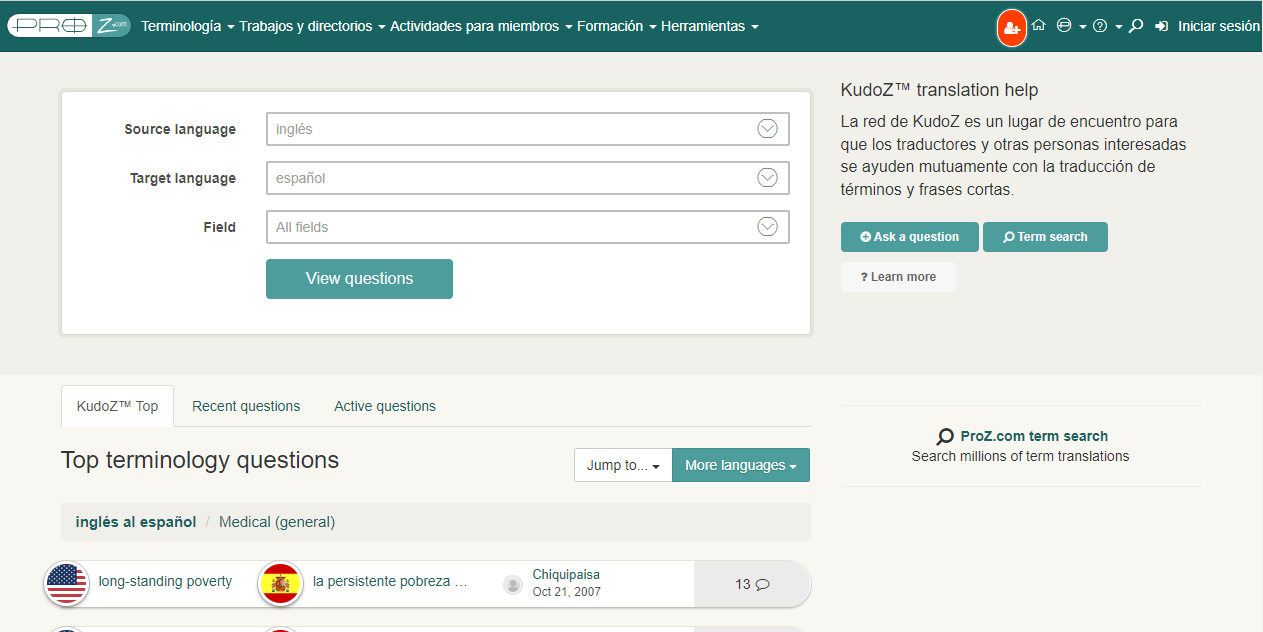Open the ProZ.com term search link
Viewport: 1263px width, 632px height.
pos(1033,436)
